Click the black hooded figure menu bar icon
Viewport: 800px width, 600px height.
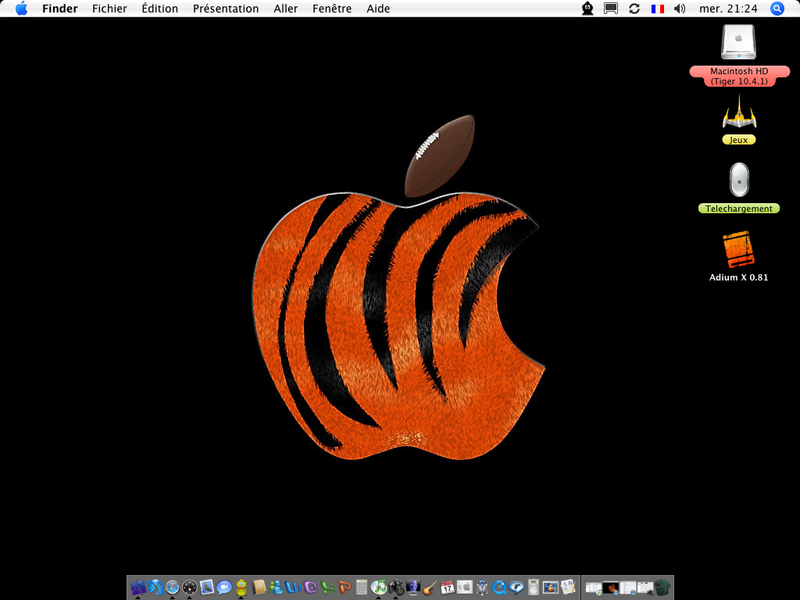click(x=588, y=9)
